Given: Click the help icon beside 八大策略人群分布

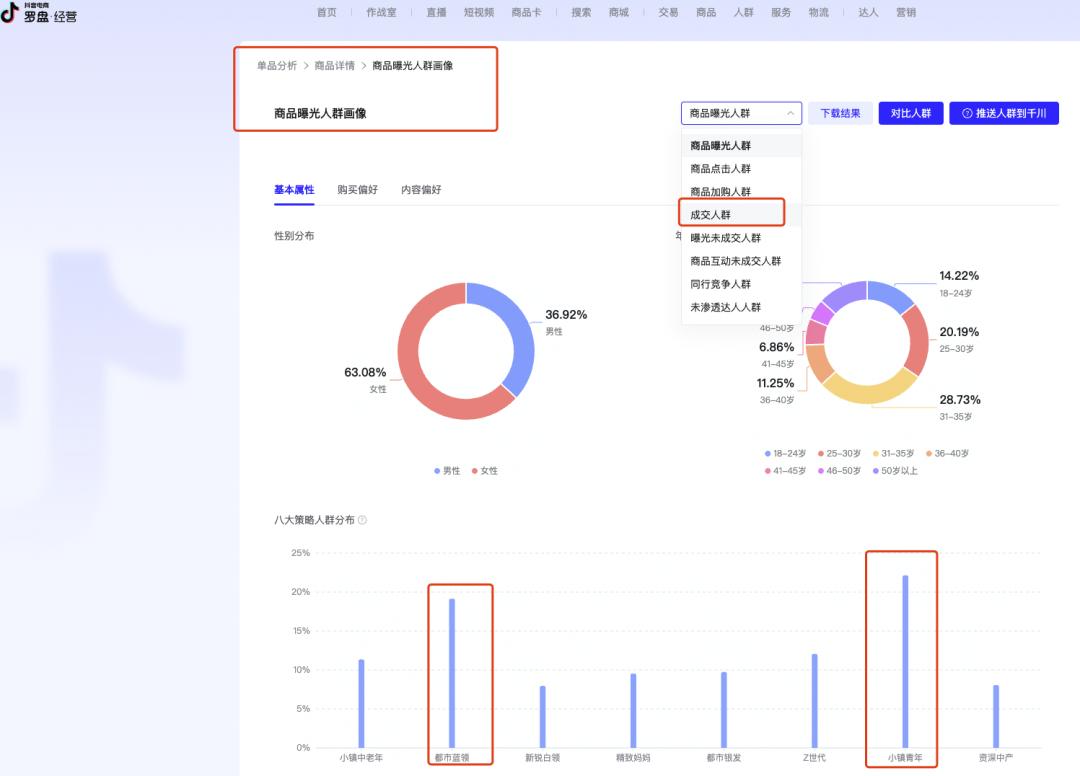Looking at the screenshot, I should coord(362,520).
